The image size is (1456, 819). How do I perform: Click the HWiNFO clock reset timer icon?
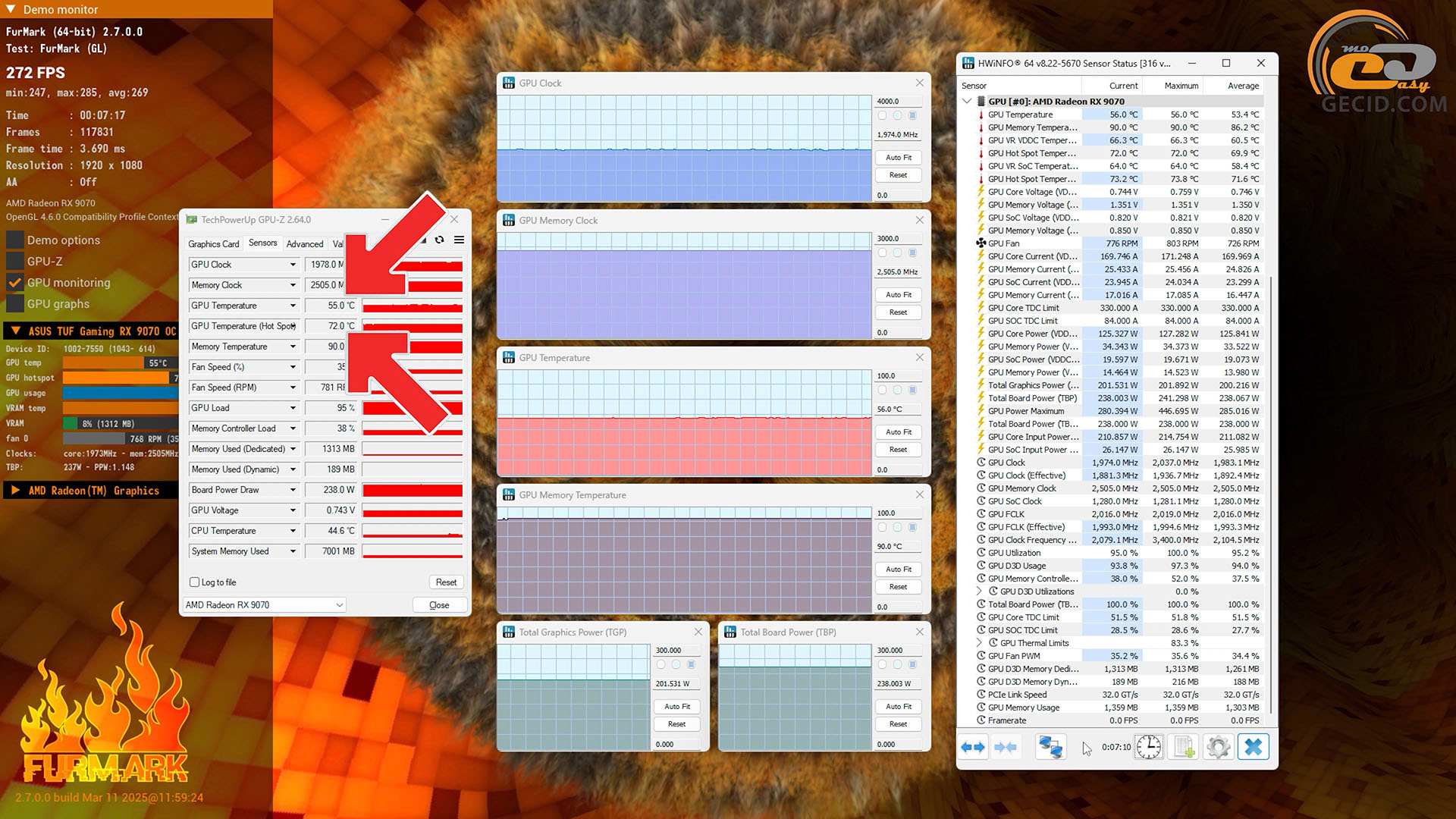click(x=1149, y=747)
